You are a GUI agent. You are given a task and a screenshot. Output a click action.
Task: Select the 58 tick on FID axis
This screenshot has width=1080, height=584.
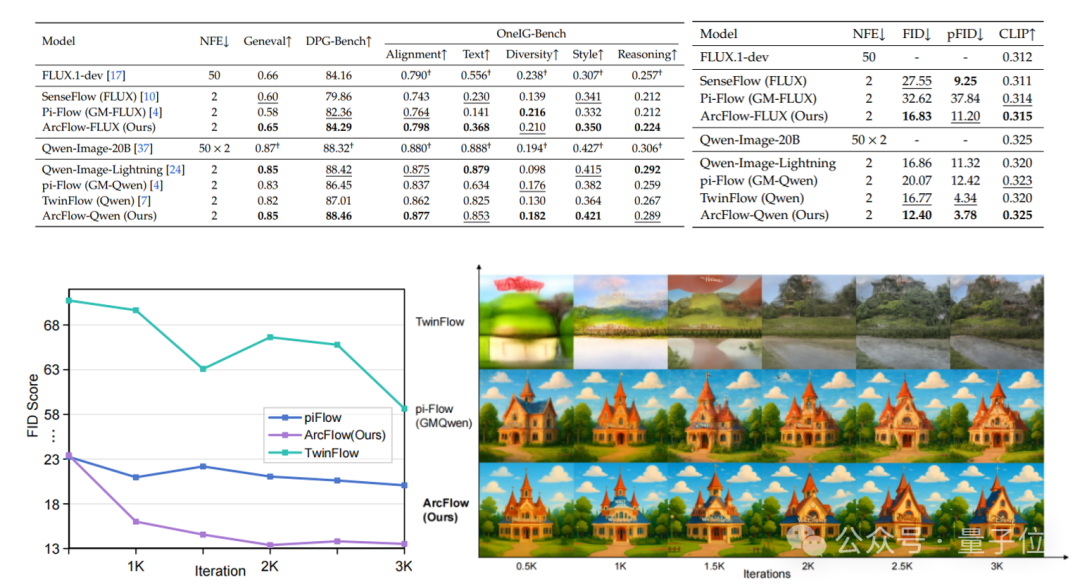click(x=52, y=415)
